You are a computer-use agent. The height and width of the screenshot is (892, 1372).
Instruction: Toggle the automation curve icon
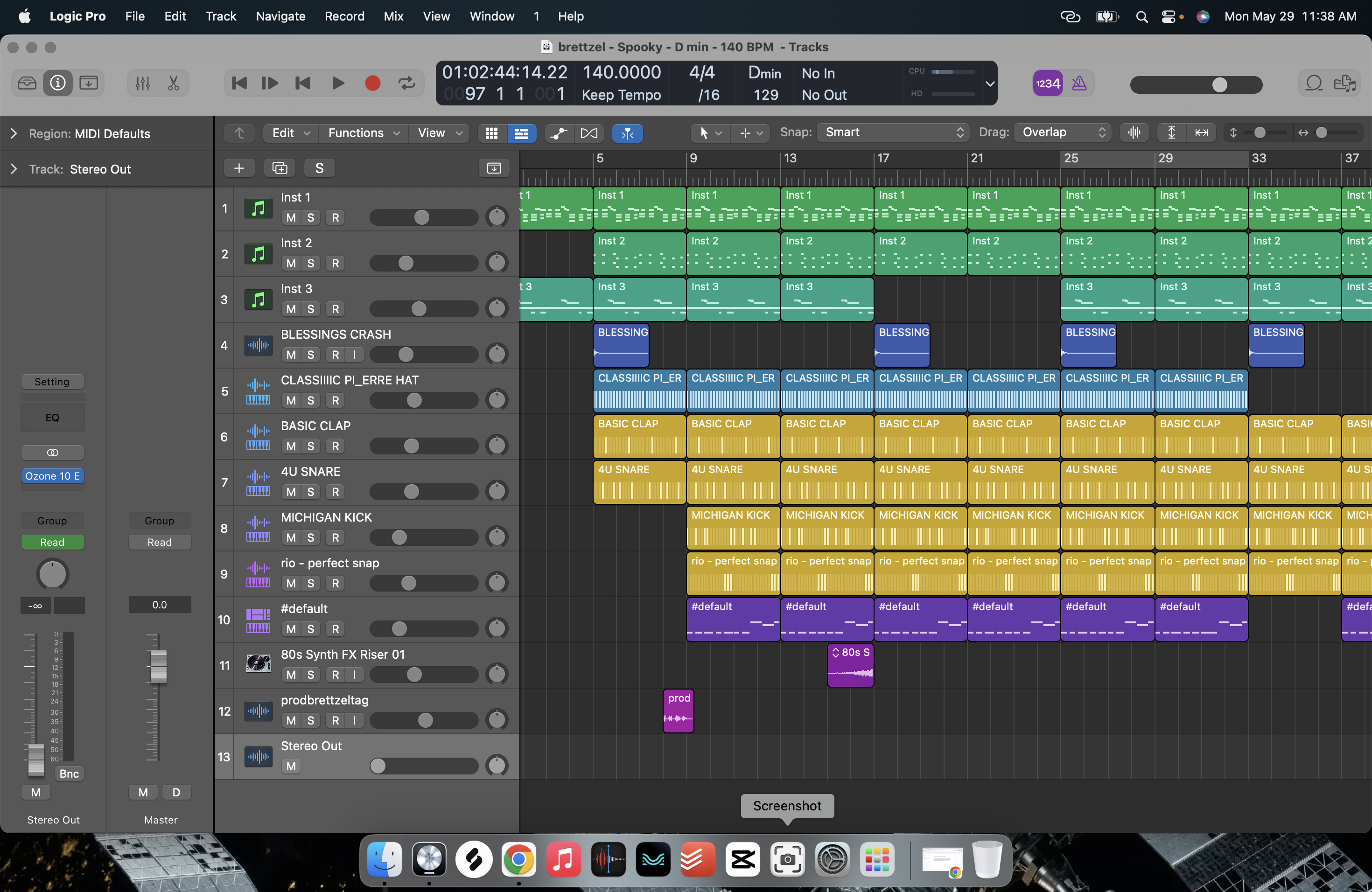(558, 133)
